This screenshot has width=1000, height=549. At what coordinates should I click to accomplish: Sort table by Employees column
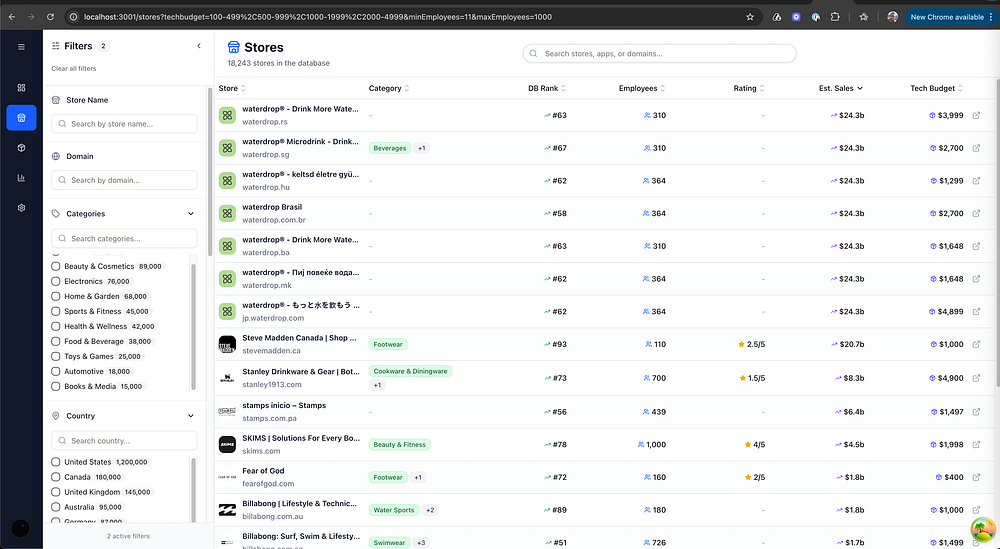642,89
